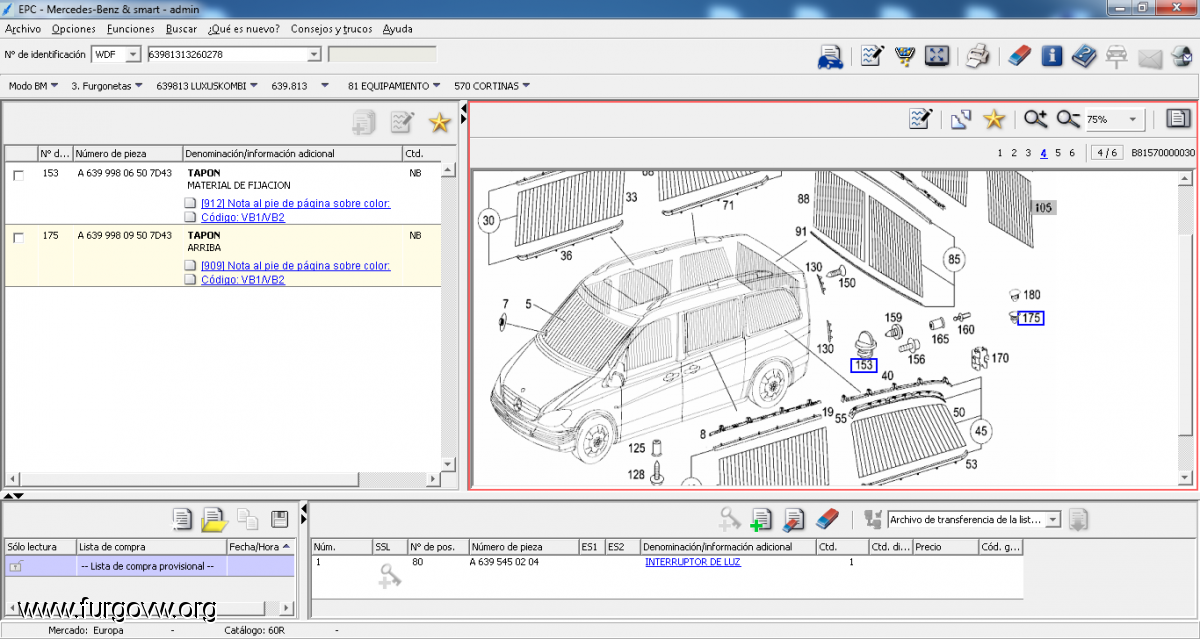Open the Archivo menu

point(23,29)
